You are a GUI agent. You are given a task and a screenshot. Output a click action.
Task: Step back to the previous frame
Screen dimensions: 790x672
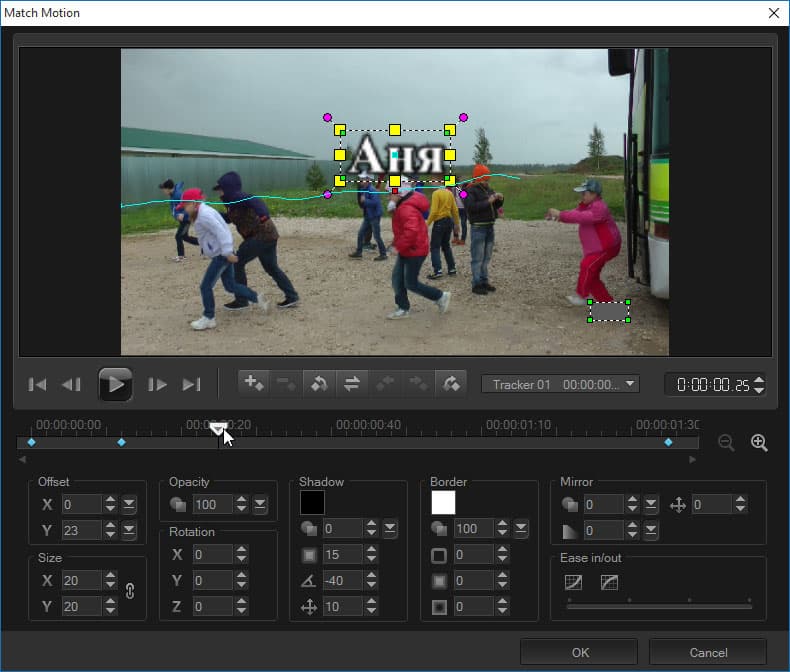[71, 384]
